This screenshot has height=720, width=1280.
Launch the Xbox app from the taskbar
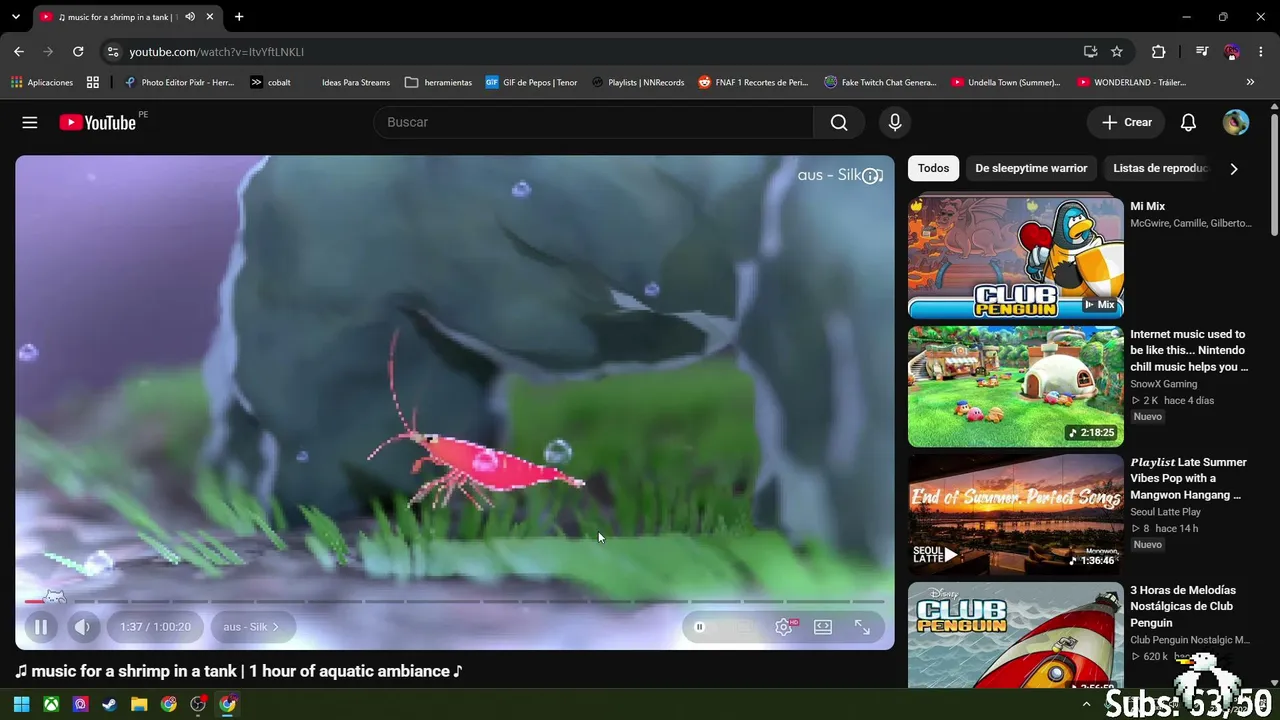[51, 704]
